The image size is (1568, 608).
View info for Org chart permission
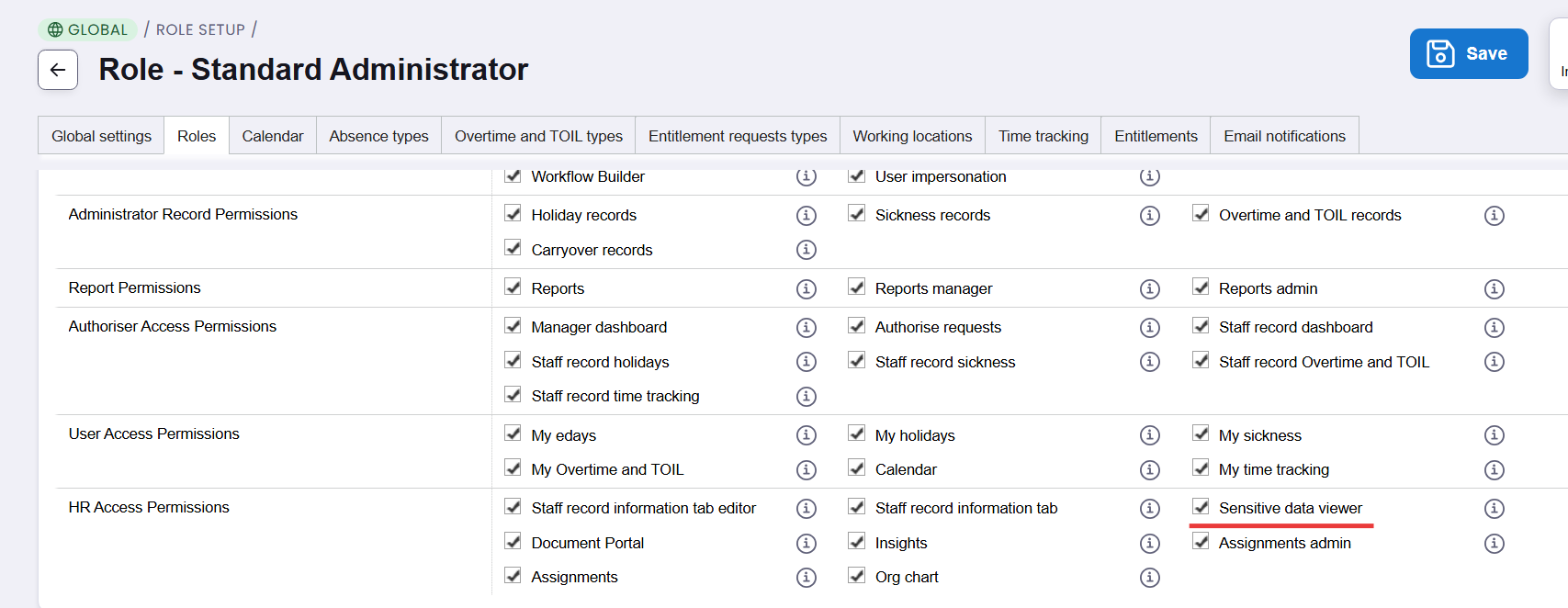tap(1150, 578)
